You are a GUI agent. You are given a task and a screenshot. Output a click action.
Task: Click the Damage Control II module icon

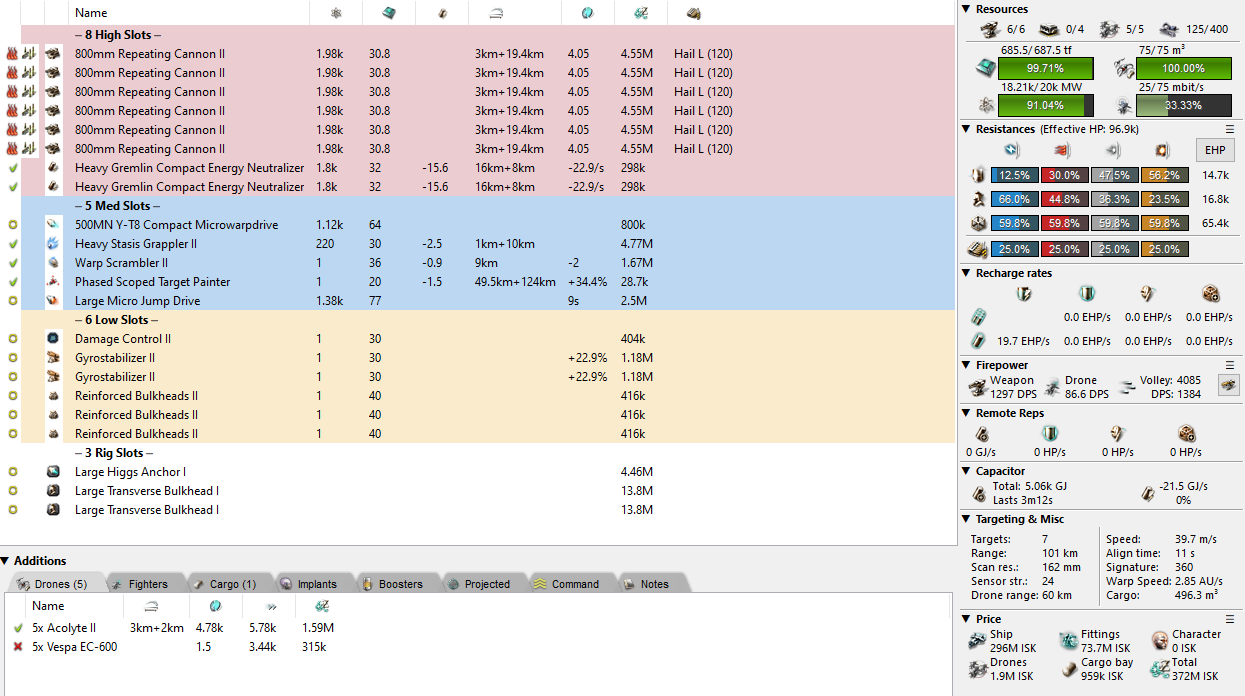53,339
